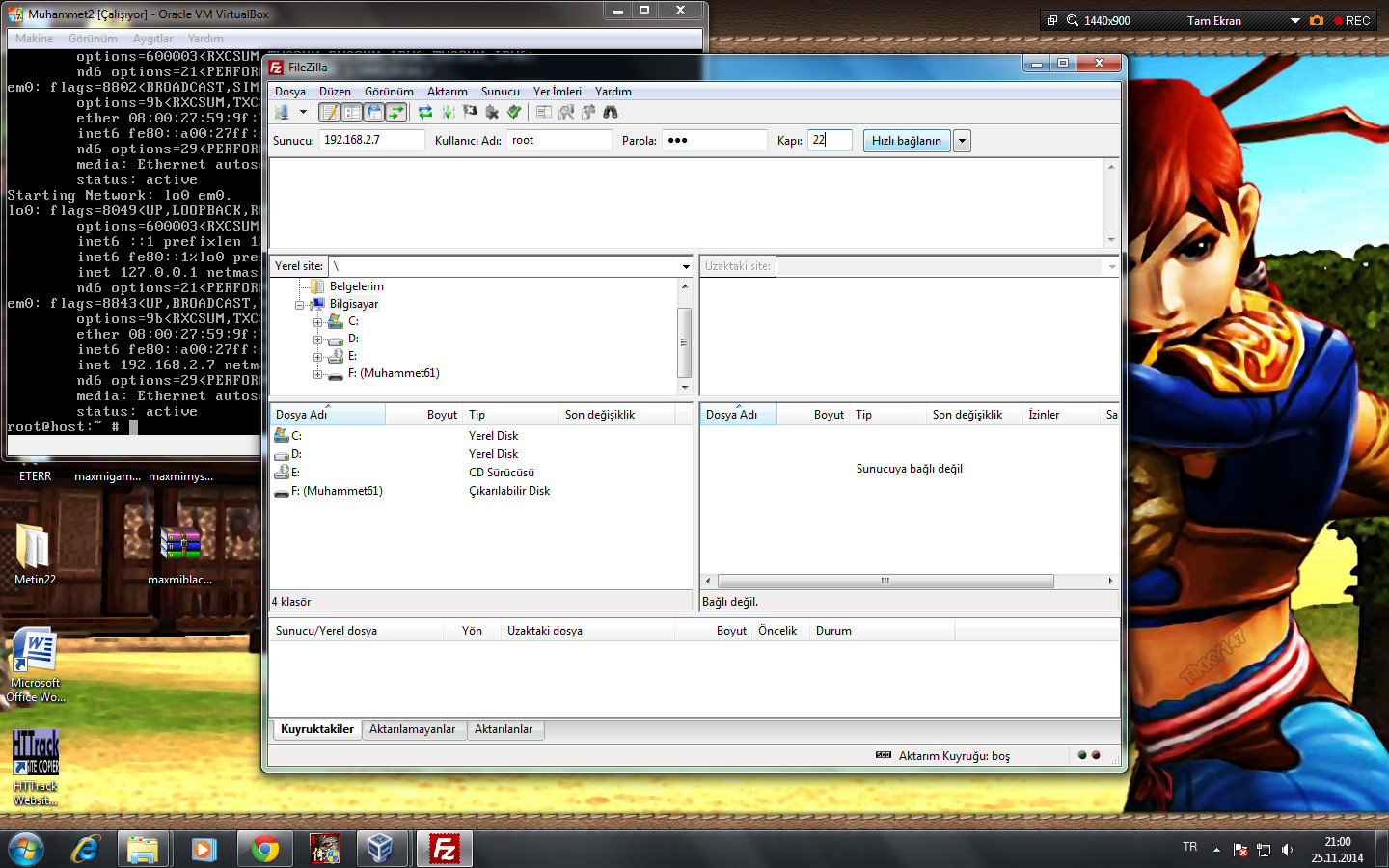Toggle the transfer queue display
Viewport: 1389px width, 868px height.
pos(396,112)
